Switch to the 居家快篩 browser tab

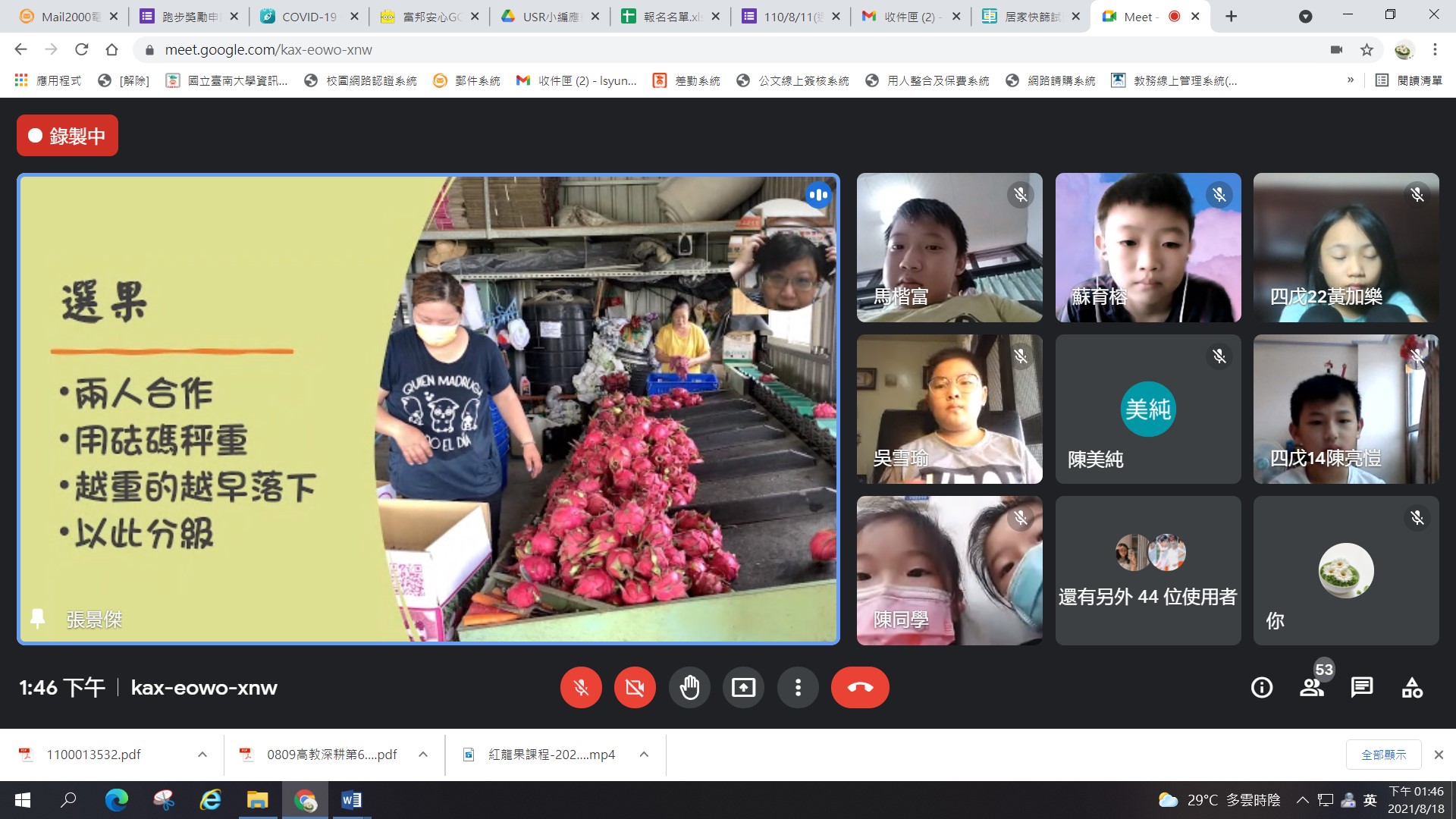(x=1031, y=16)
